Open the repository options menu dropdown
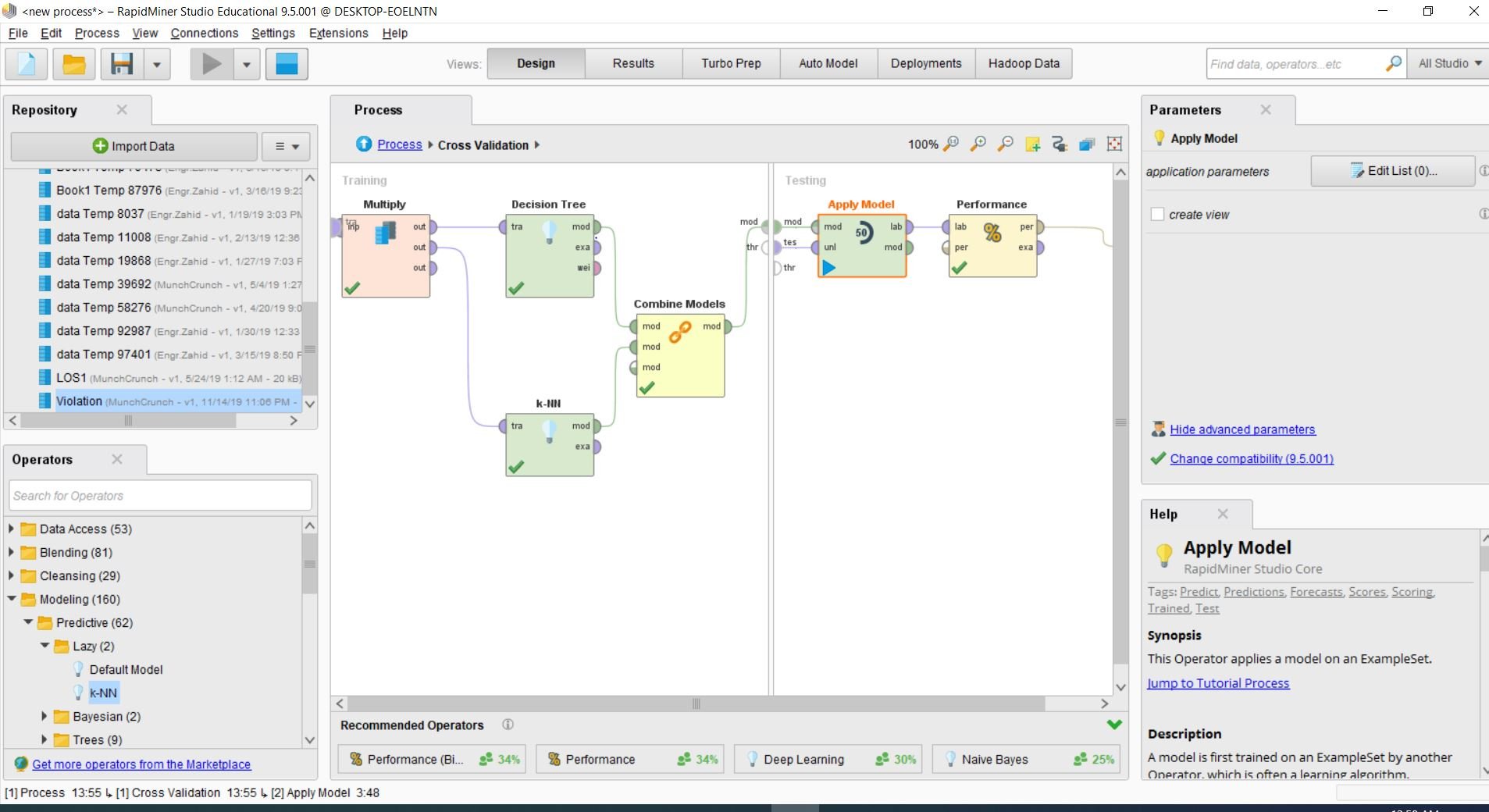 click(x=287, y=146)
